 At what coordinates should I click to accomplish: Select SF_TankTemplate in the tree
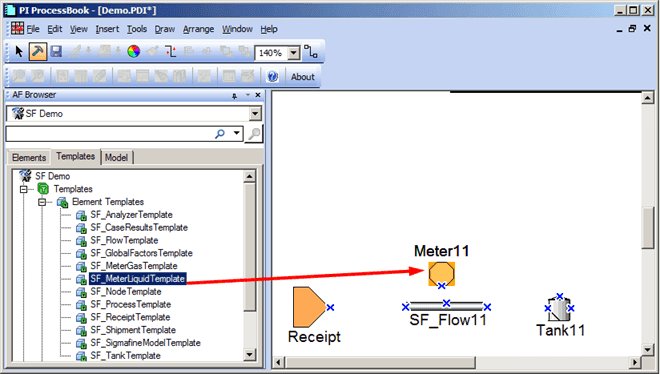click(125, 355)
